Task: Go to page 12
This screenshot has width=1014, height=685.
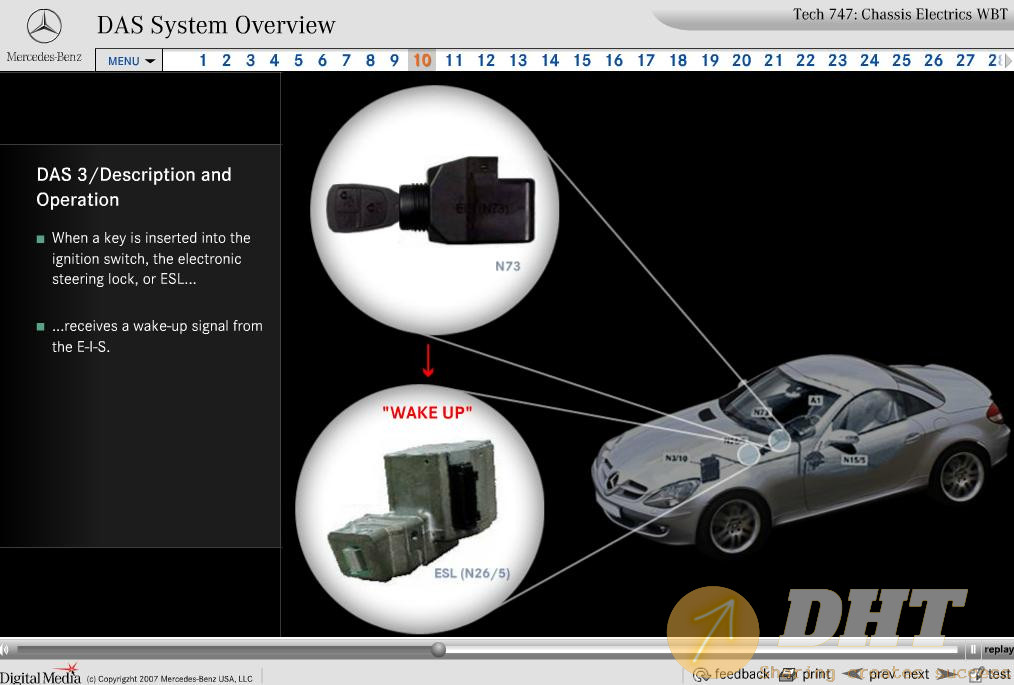Action: pyautogui.click(x=486, y=61)
